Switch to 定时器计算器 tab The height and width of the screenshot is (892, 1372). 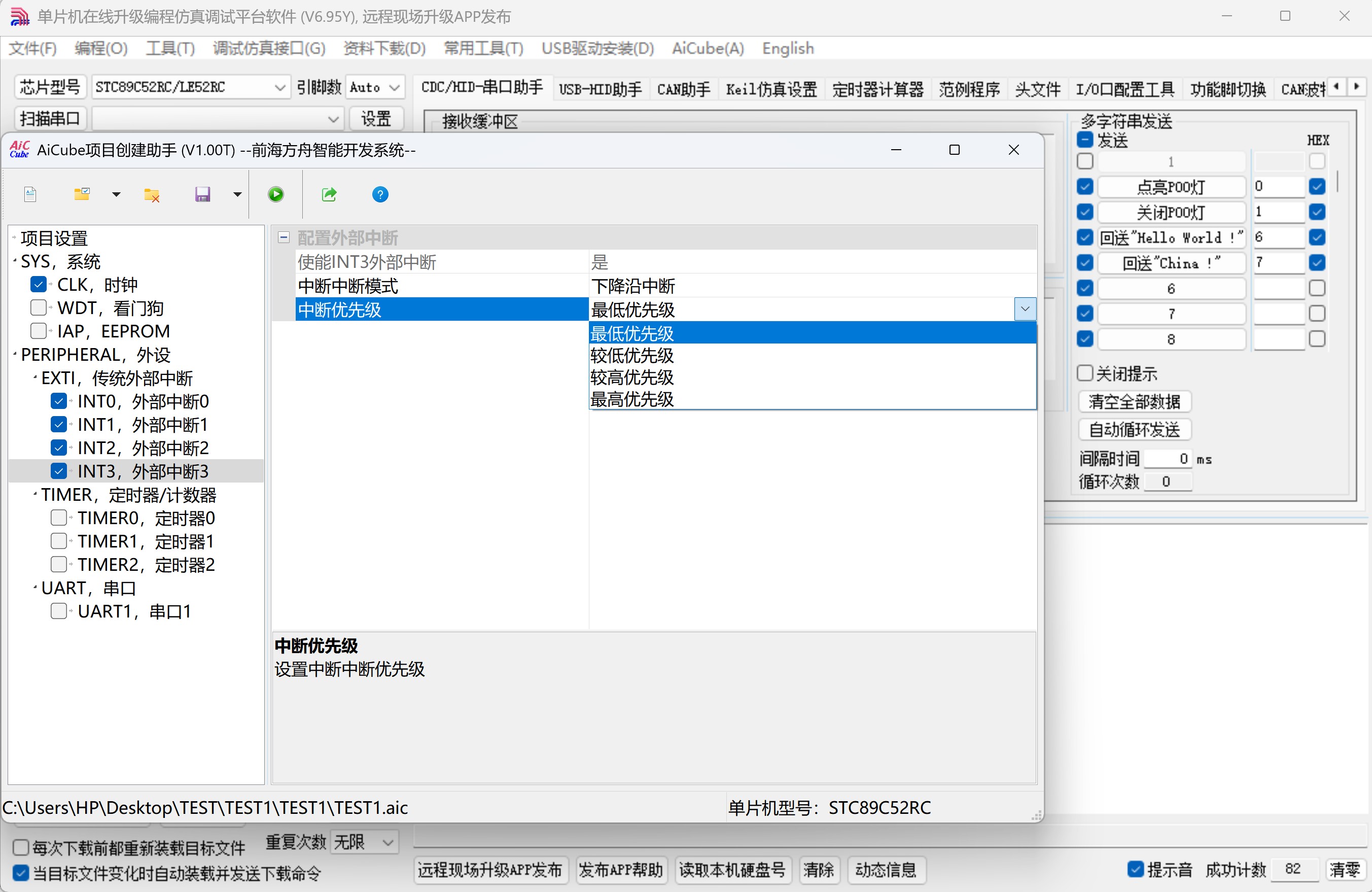click(x=878, y=89)
